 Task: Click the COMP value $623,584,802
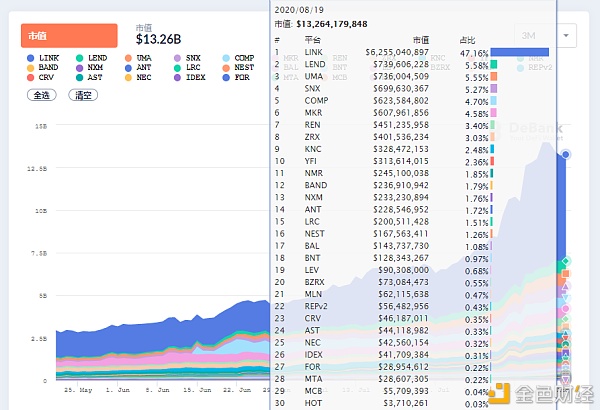[x=401, y=101]
